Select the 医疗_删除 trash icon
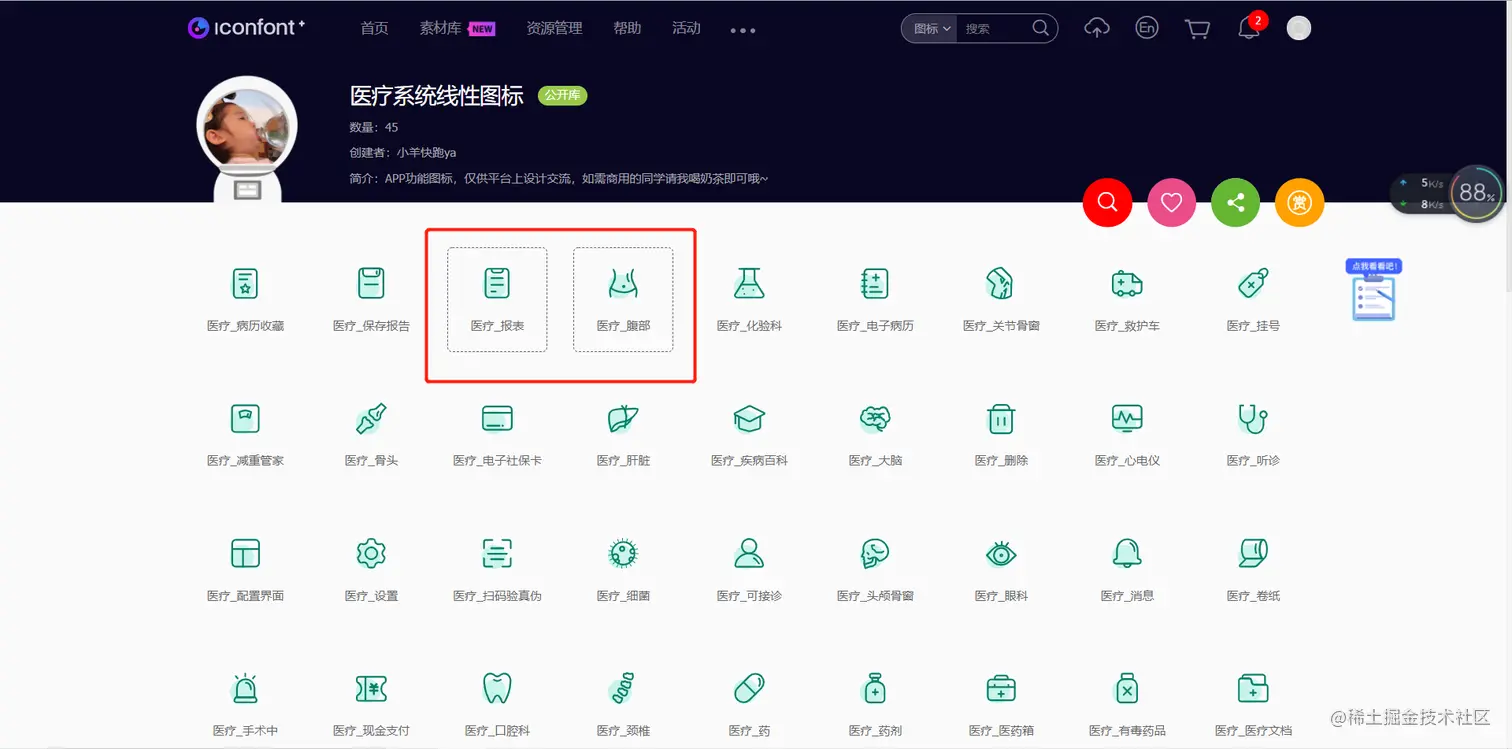This screenshot has width=1512, height=749. click(x=1001, y=419)
